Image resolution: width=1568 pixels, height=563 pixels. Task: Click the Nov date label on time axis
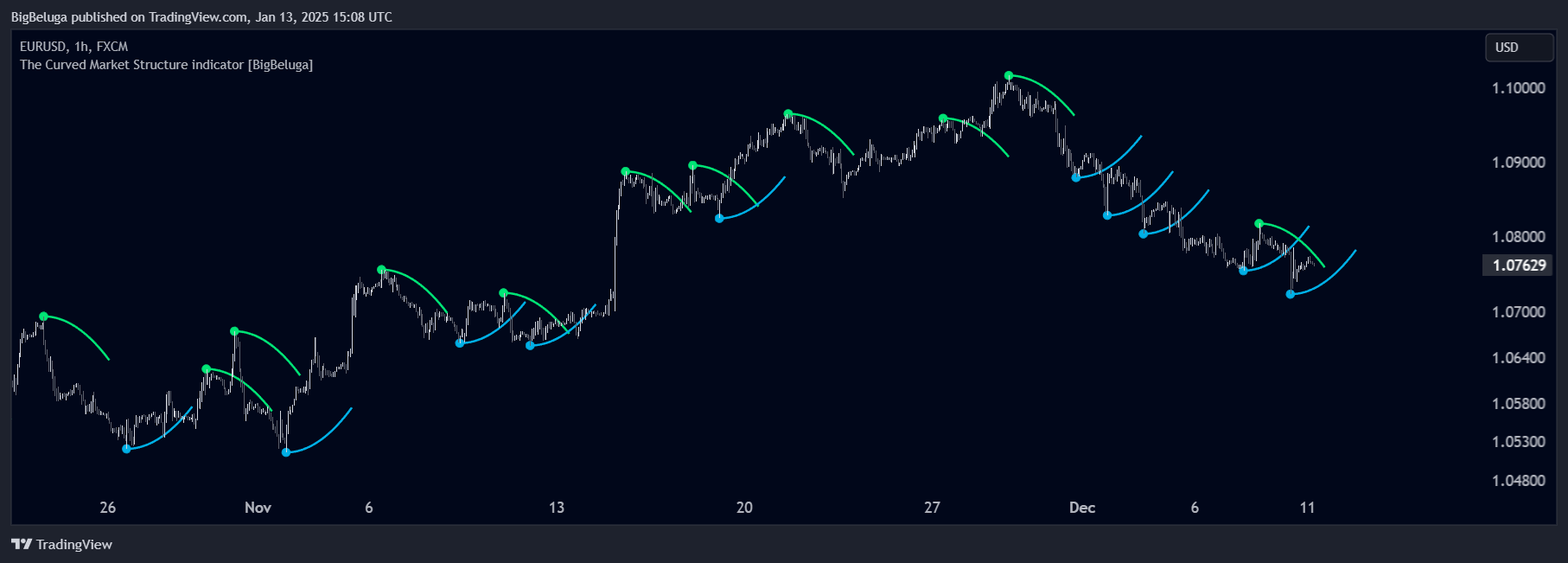(258, 508)
